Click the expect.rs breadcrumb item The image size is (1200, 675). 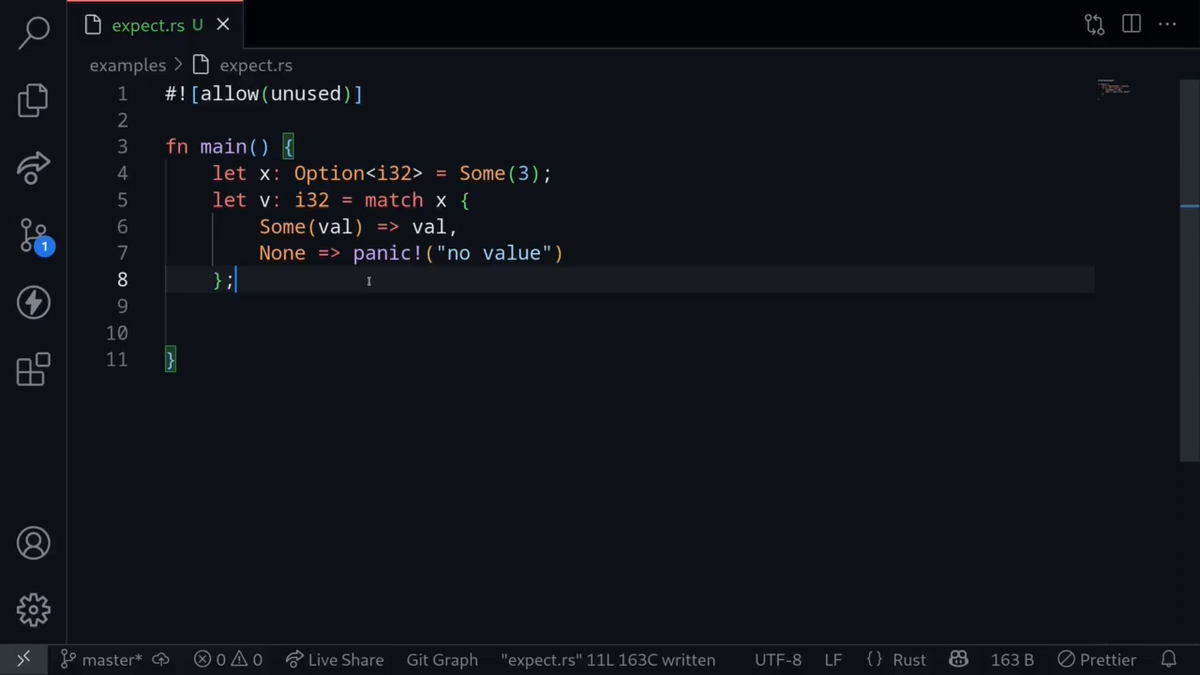click(255, 65)
